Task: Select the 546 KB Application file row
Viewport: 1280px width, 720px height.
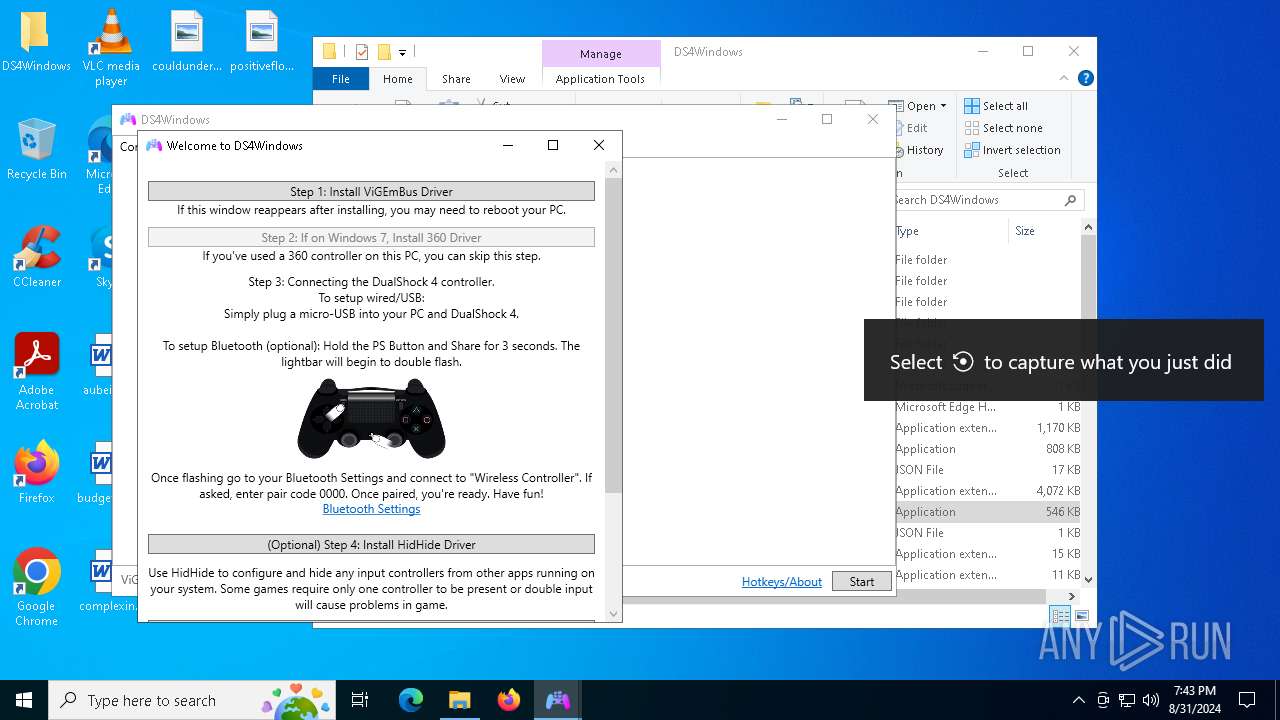Action: click(x=986, y=512)
